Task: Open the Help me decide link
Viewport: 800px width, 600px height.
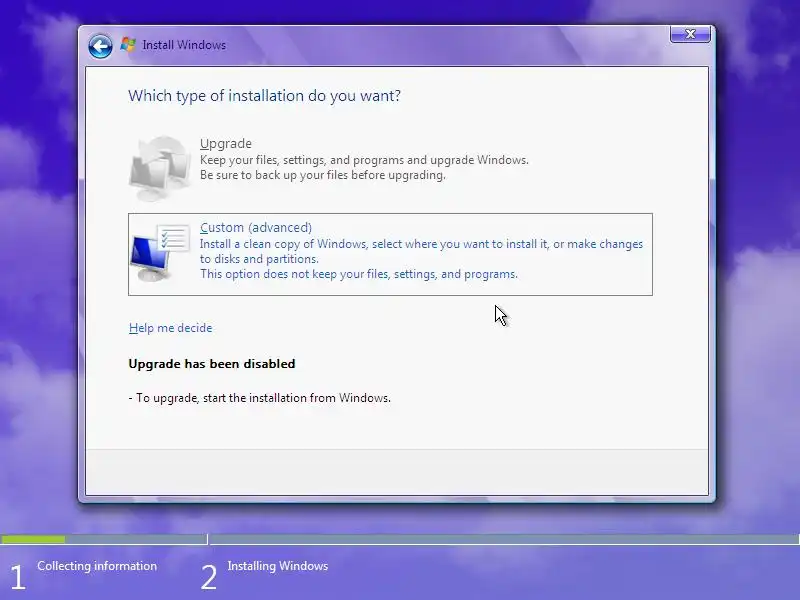Action: (x=170, y=328)
